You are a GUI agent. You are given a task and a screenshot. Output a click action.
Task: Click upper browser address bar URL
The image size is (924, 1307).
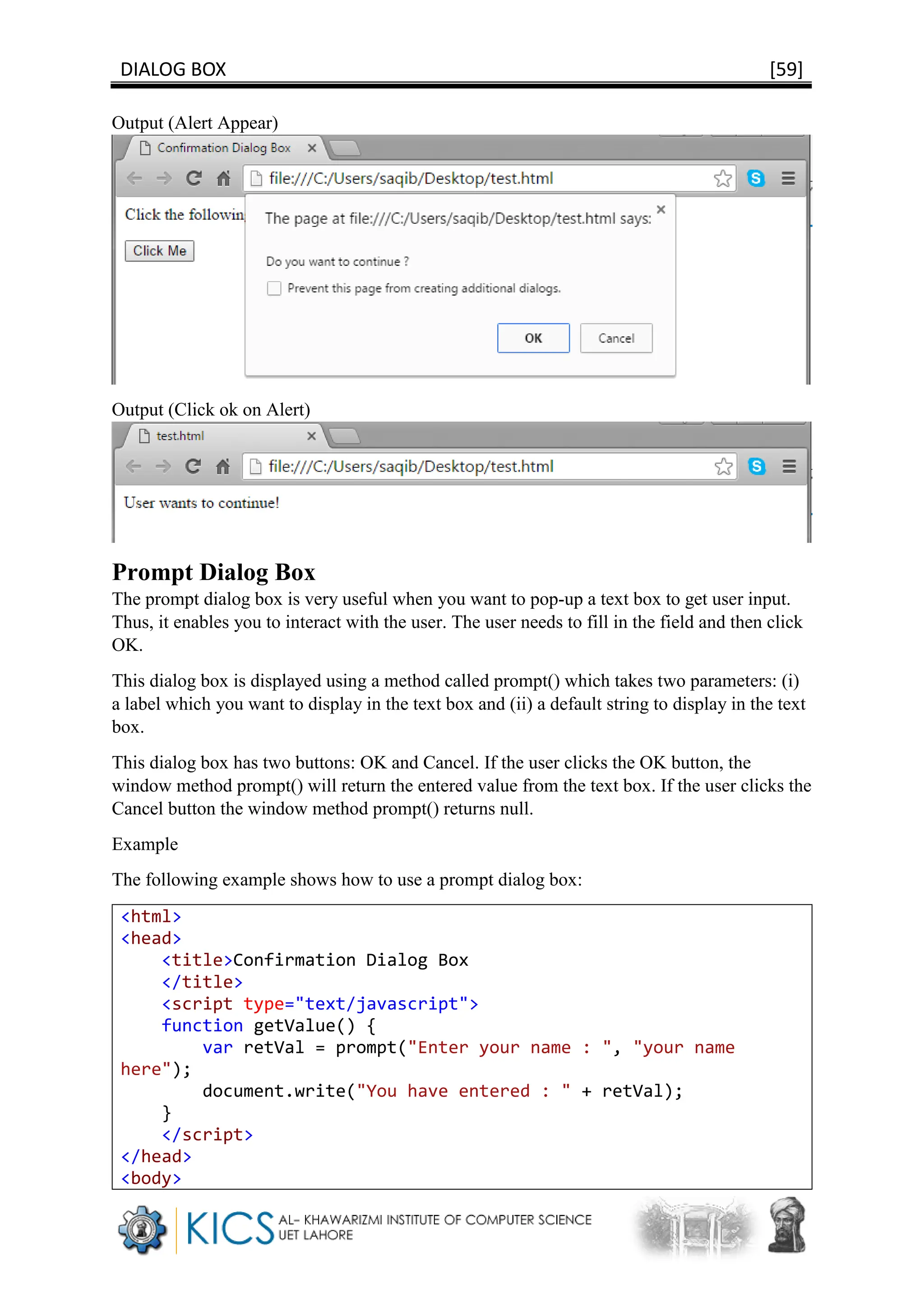click(x=410, y=179)
